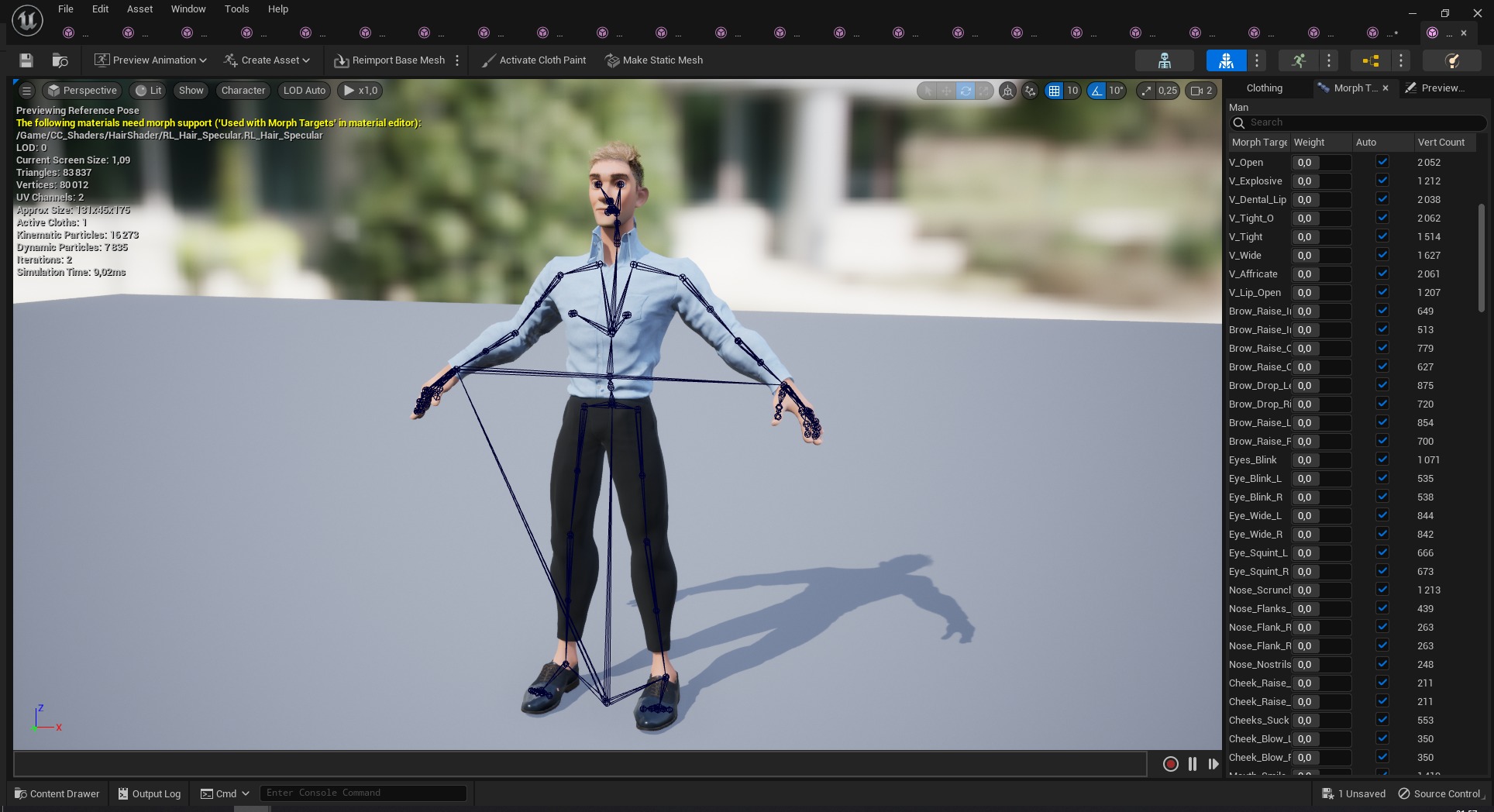Open the Reimport Base Mesh options menu

click(x=457, y=60)
